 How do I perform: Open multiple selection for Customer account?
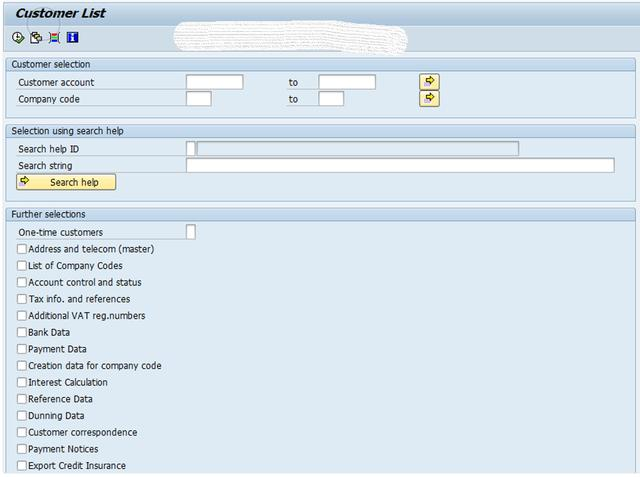(x=429, y=82)
